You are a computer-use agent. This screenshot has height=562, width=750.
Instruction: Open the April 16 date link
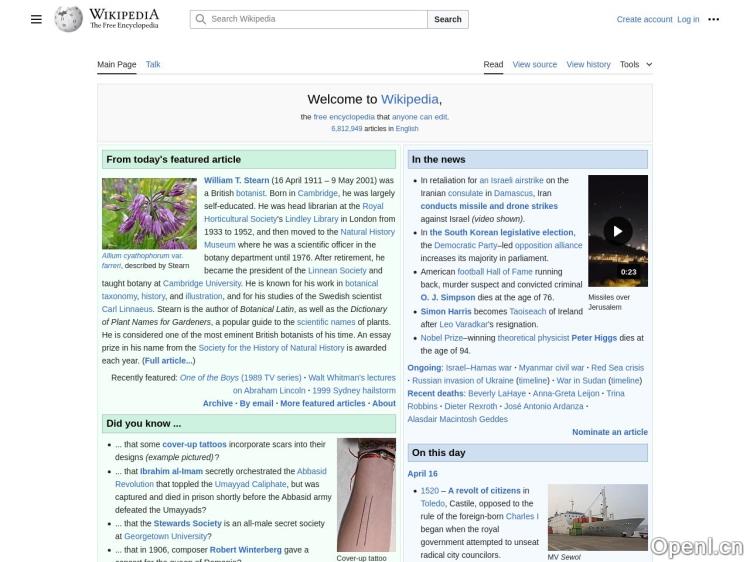click(422, 474)
